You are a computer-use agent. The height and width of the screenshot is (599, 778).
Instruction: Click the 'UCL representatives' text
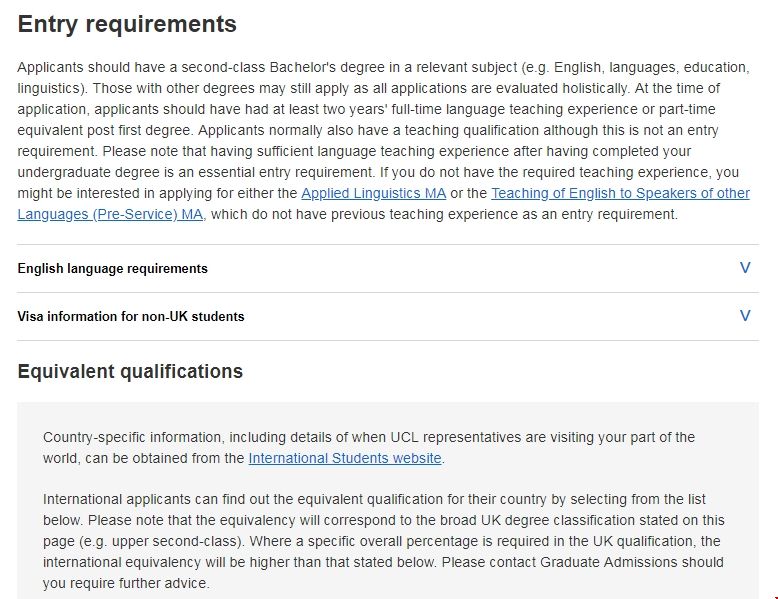click(x=467, y=437)
